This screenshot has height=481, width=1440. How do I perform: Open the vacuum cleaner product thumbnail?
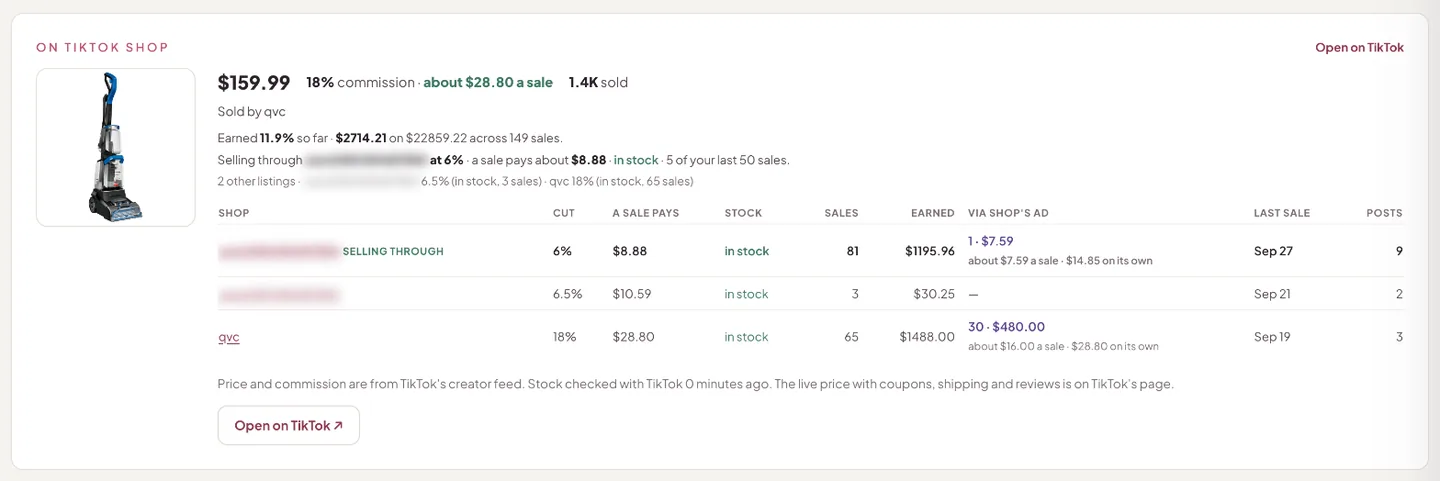[x=116, y=147]
